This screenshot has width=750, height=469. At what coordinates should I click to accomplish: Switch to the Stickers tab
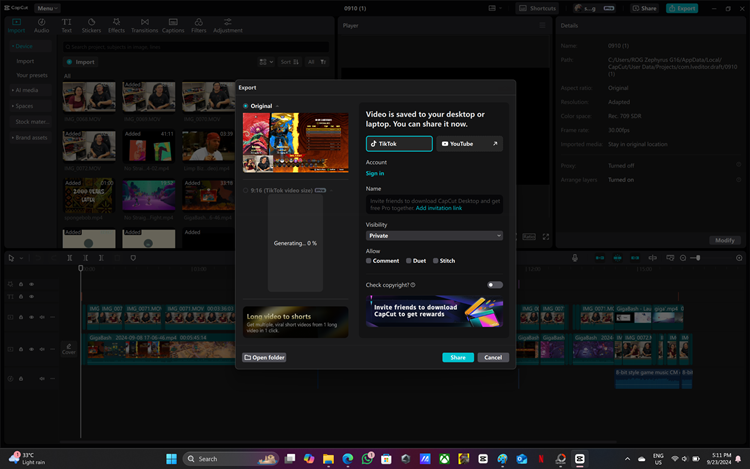[91, 26]
